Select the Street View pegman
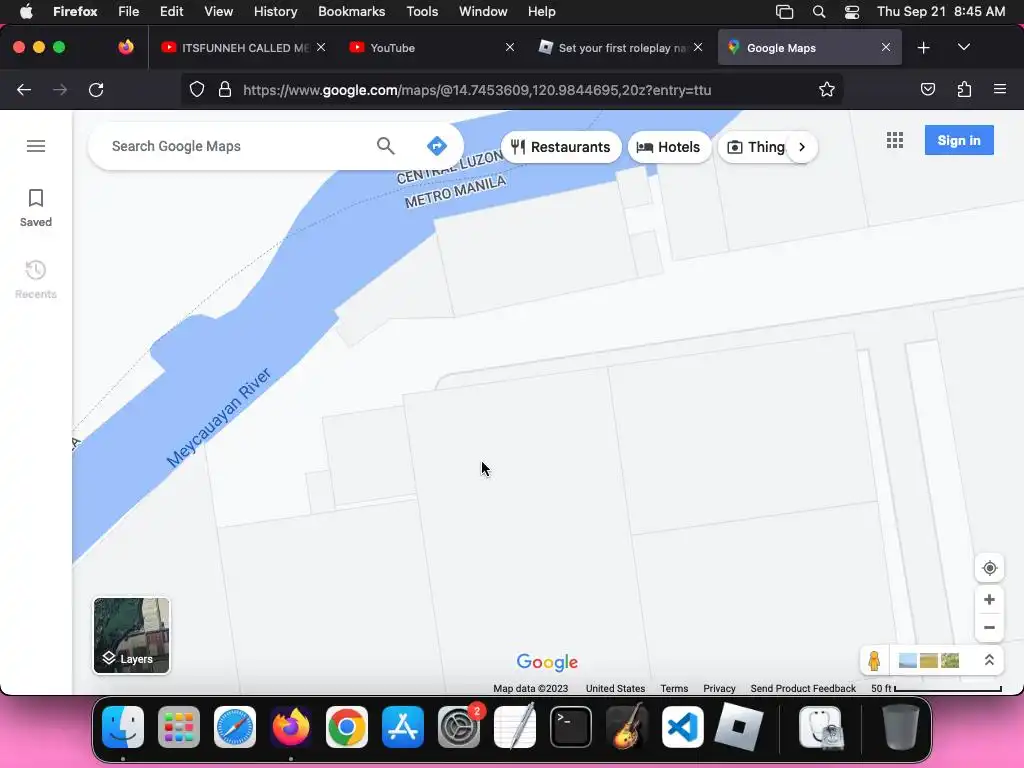 coord(874,661)
